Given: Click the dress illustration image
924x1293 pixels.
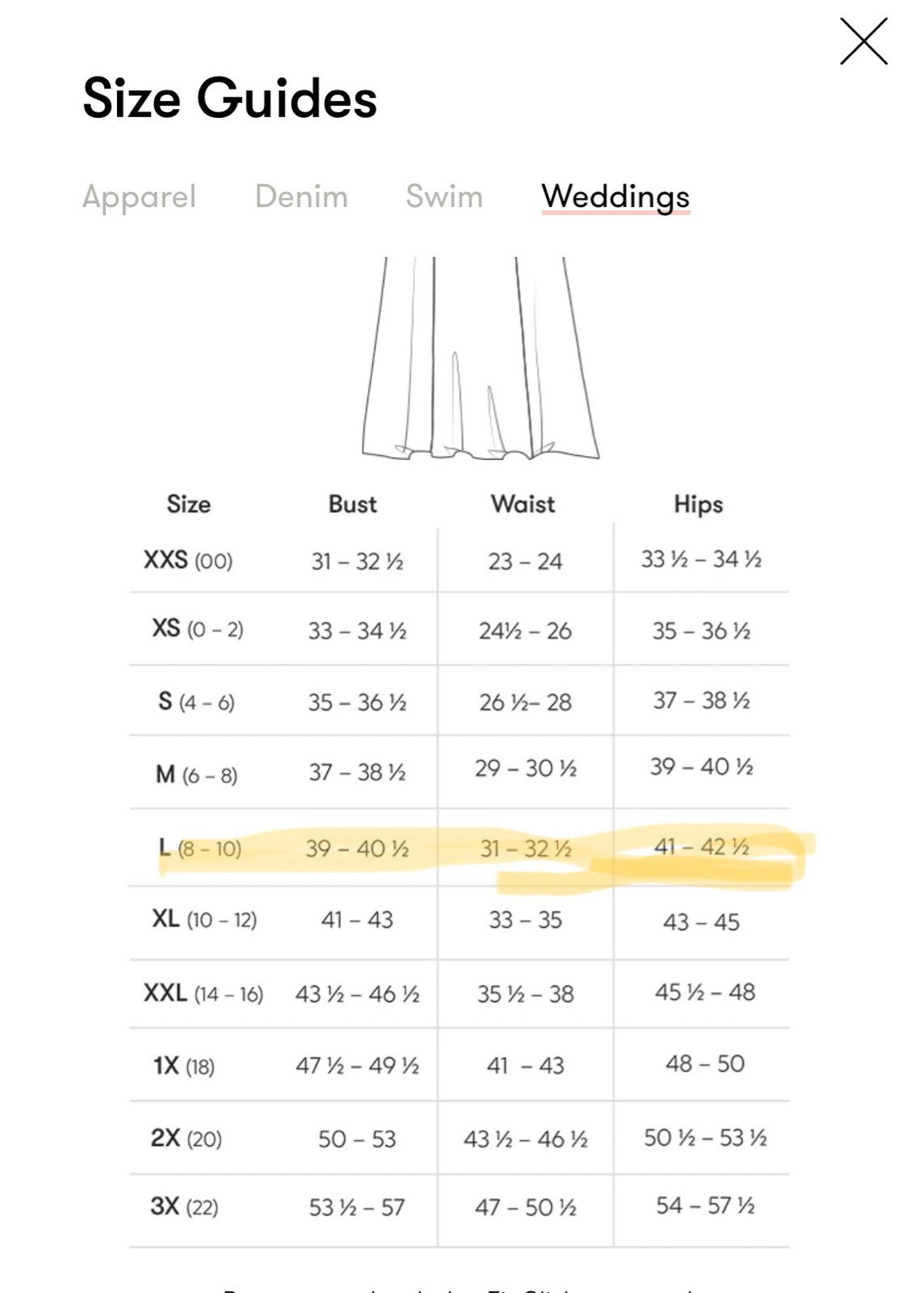Looking at the screenshot, I should pos(481,359).
